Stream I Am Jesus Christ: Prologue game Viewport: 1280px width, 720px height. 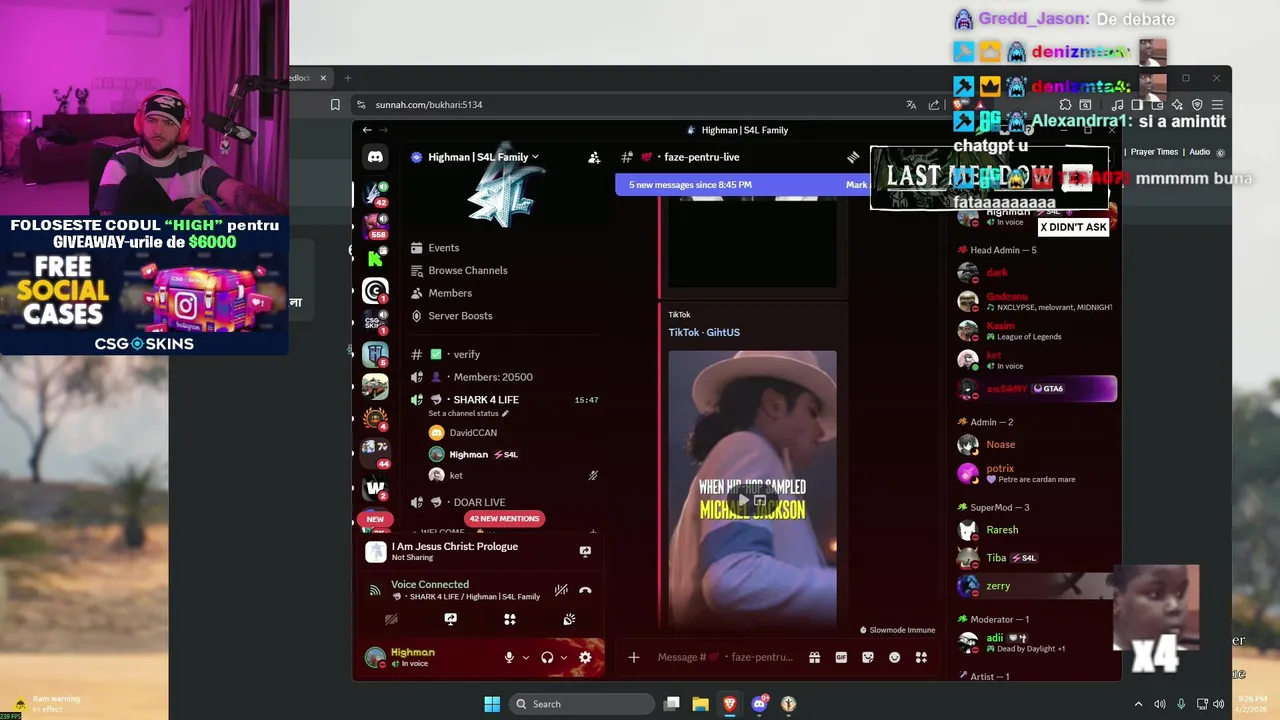[x=585, y=551]
